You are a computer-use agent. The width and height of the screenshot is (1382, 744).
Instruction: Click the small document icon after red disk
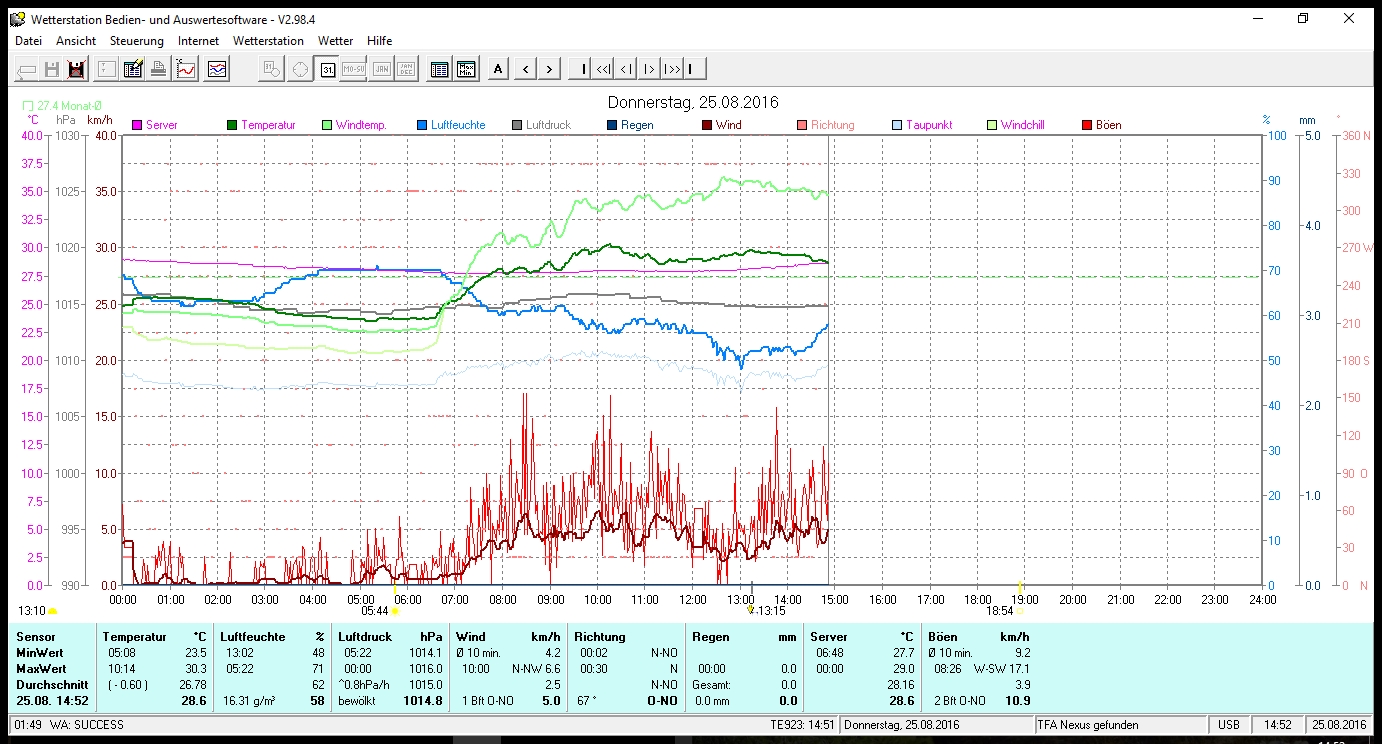point(106,69)
